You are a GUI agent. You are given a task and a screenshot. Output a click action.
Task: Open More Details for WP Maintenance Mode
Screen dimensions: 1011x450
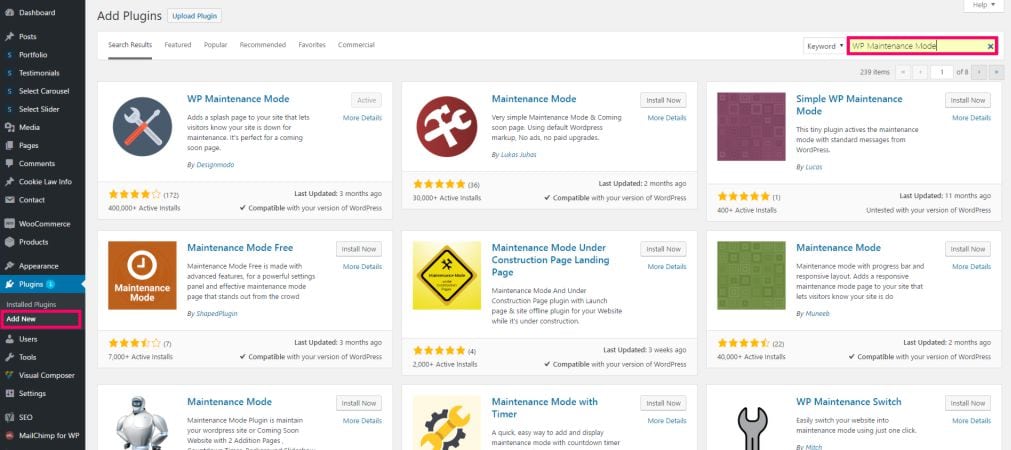pyautogui.click(x=362, y=118)
